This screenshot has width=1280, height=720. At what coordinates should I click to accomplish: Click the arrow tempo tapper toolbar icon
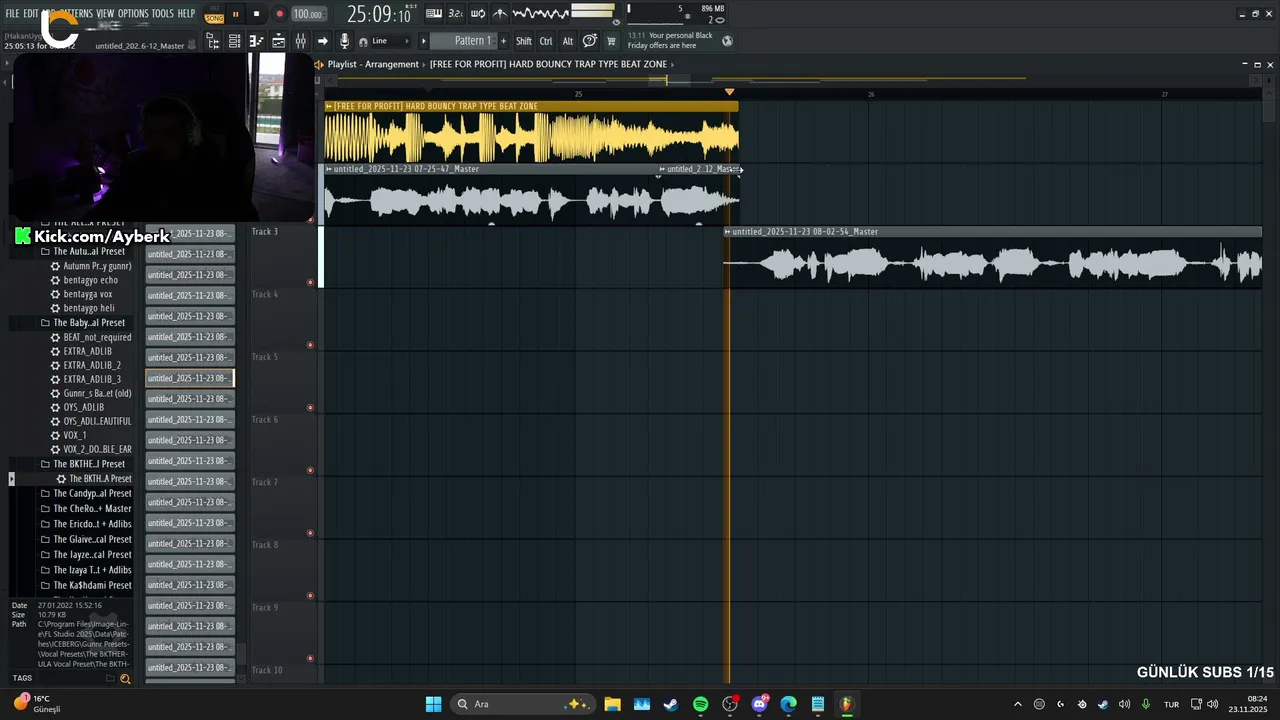pyautogui.click(x=322, y=41)
